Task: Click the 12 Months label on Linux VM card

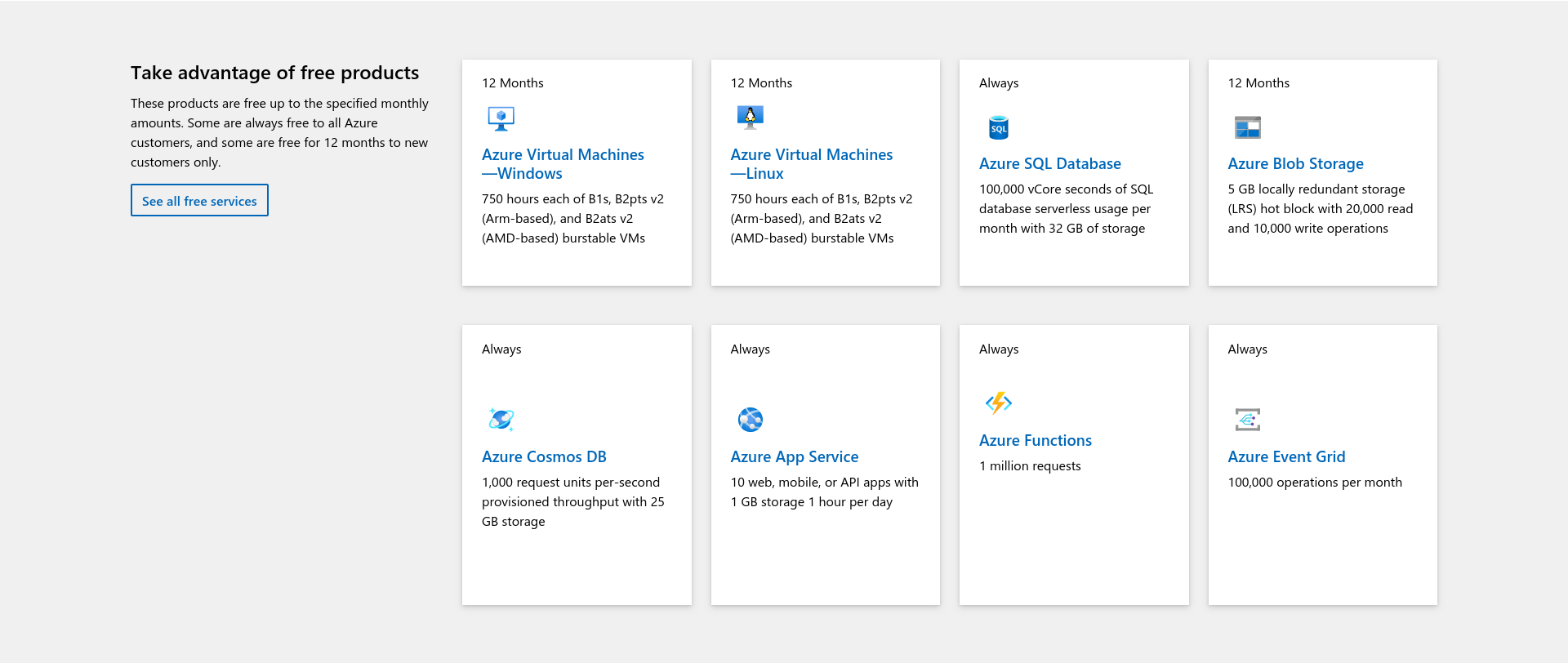Action: [x=761, y=83]
